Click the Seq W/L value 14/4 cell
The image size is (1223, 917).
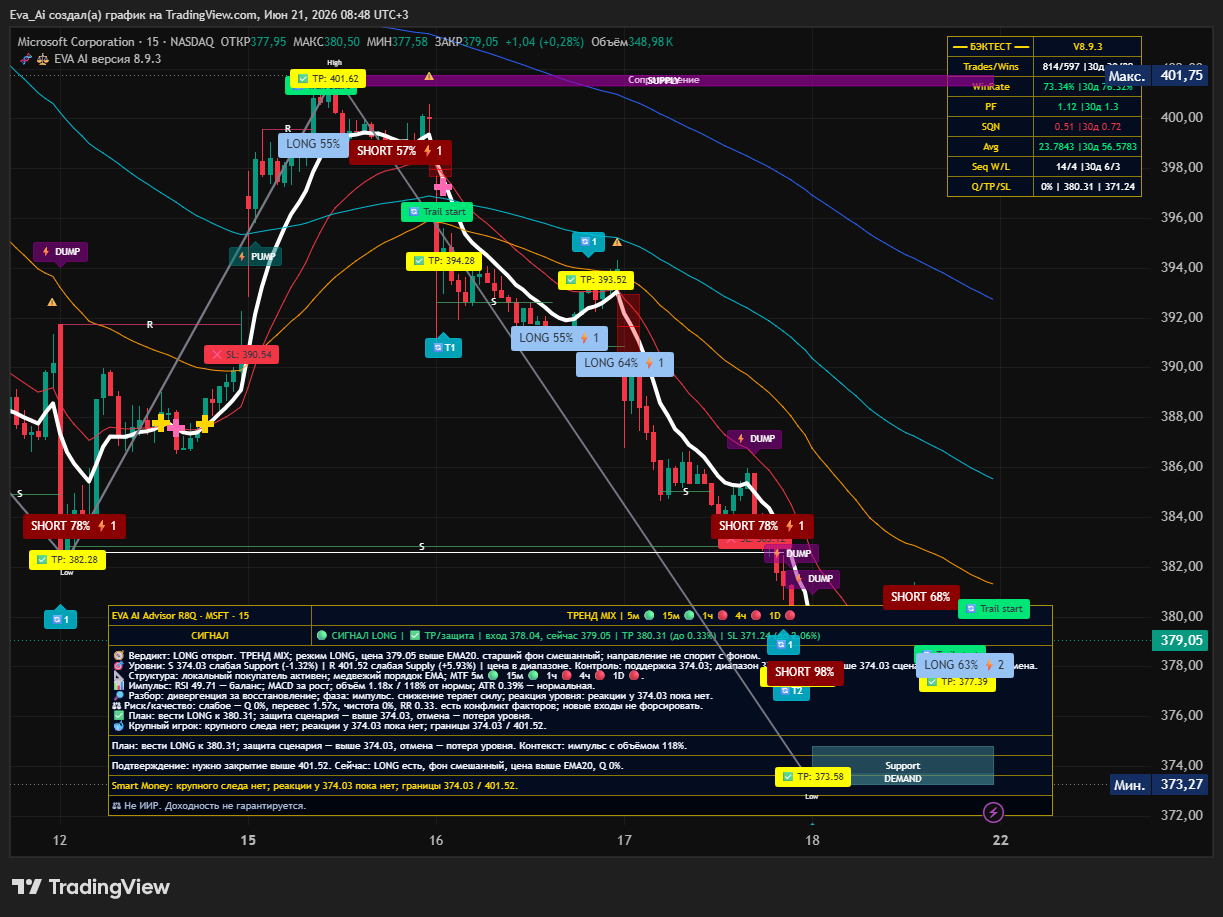pos(1086,167)
